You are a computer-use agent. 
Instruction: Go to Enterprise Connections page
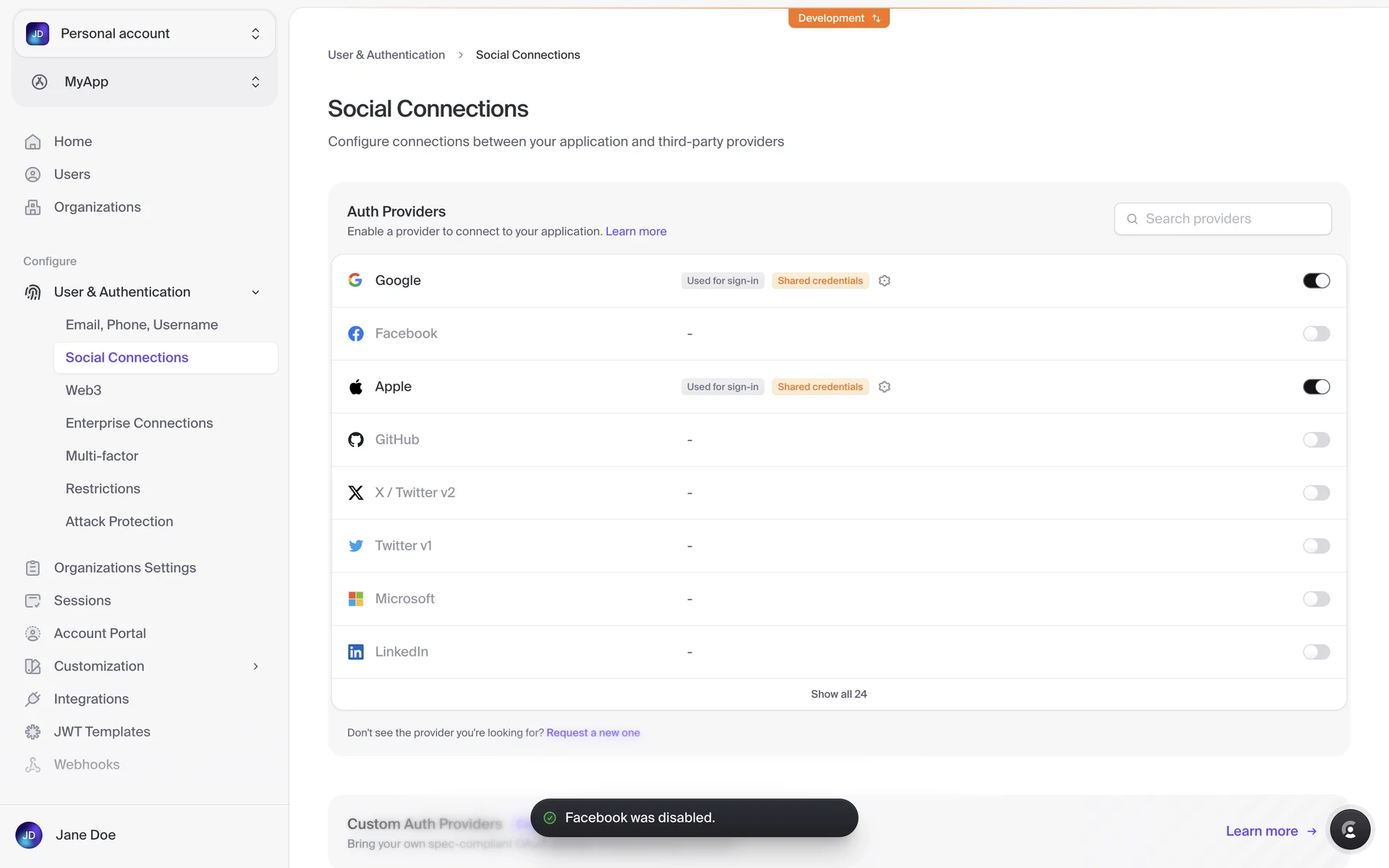tap(139, 423)
